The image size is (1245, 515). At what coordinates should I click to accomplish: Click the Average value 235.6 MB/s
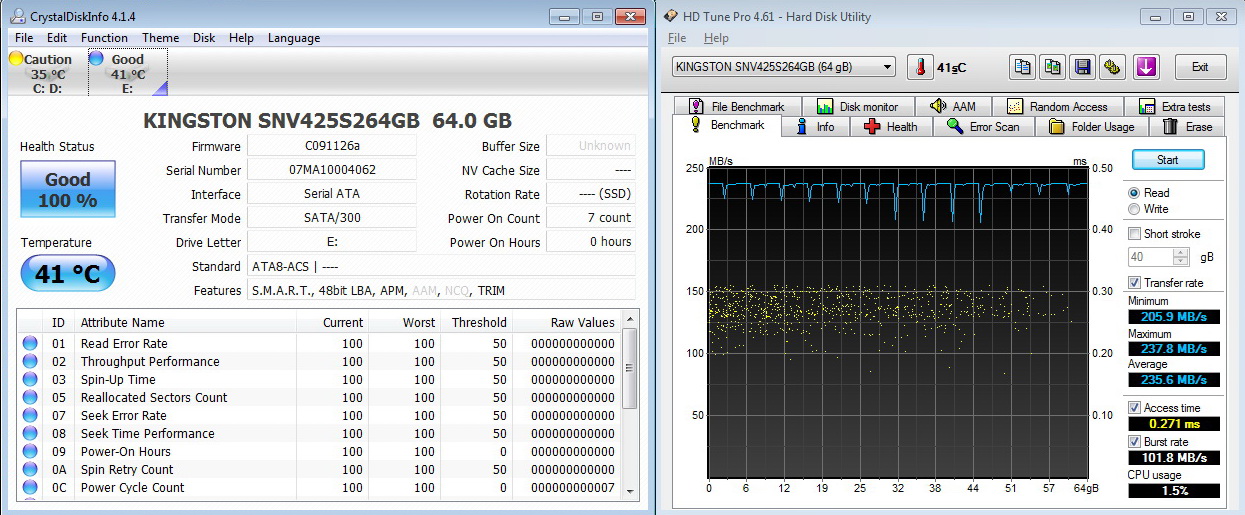(x=1174, y=380)
